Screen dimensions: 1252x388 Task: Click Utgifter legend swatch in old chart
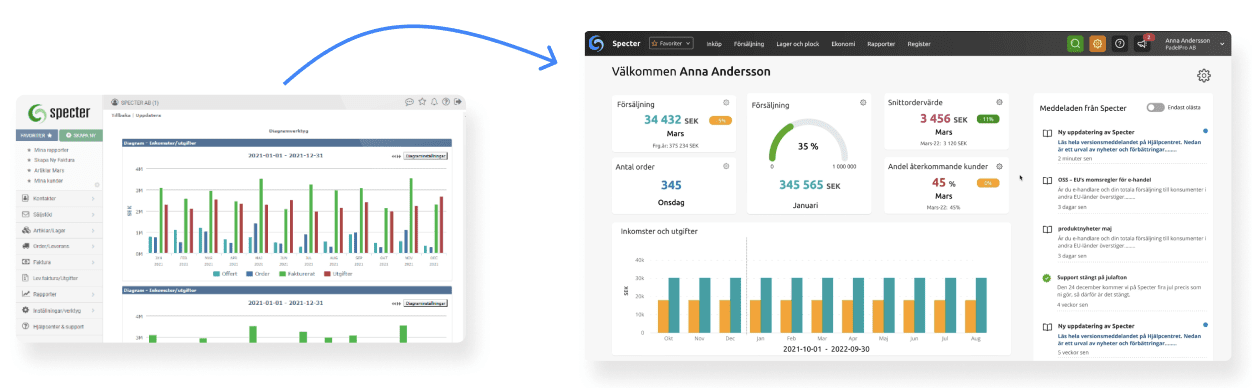coord(326,273)
